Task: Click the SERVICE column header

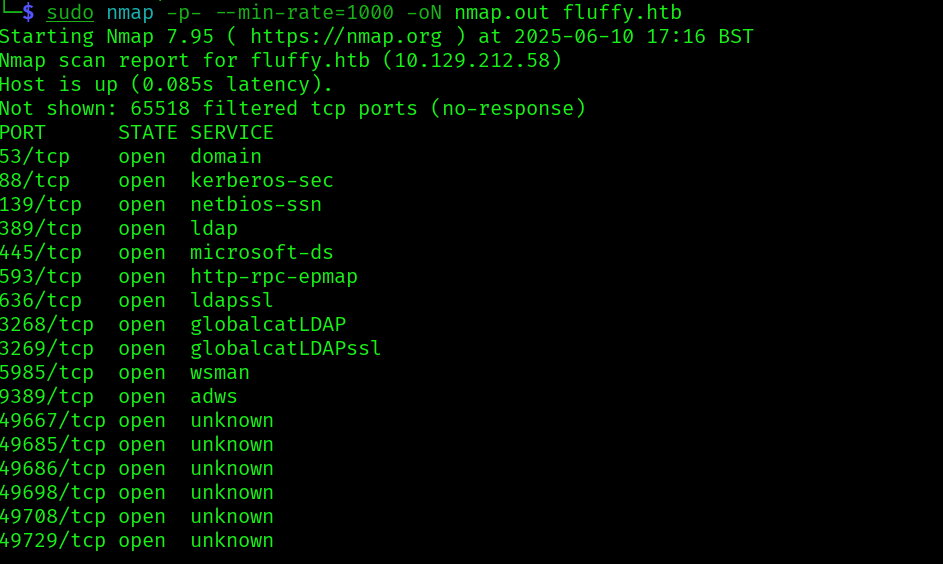Action: pyautogui.click(x=232, y=133)
